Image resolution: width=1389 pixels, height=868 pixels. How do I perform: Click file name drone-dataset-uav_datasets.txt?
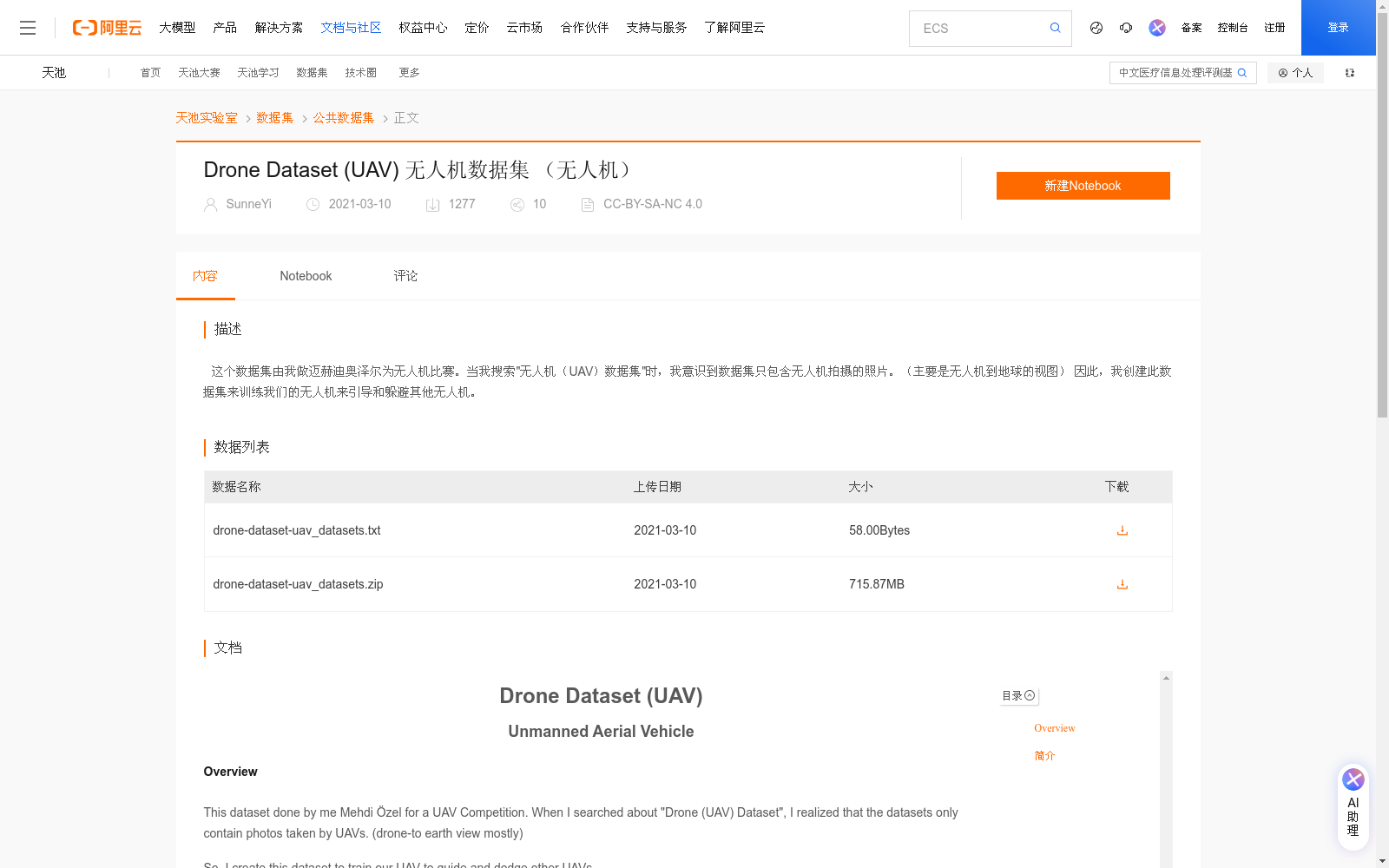(x=297, y=530)
